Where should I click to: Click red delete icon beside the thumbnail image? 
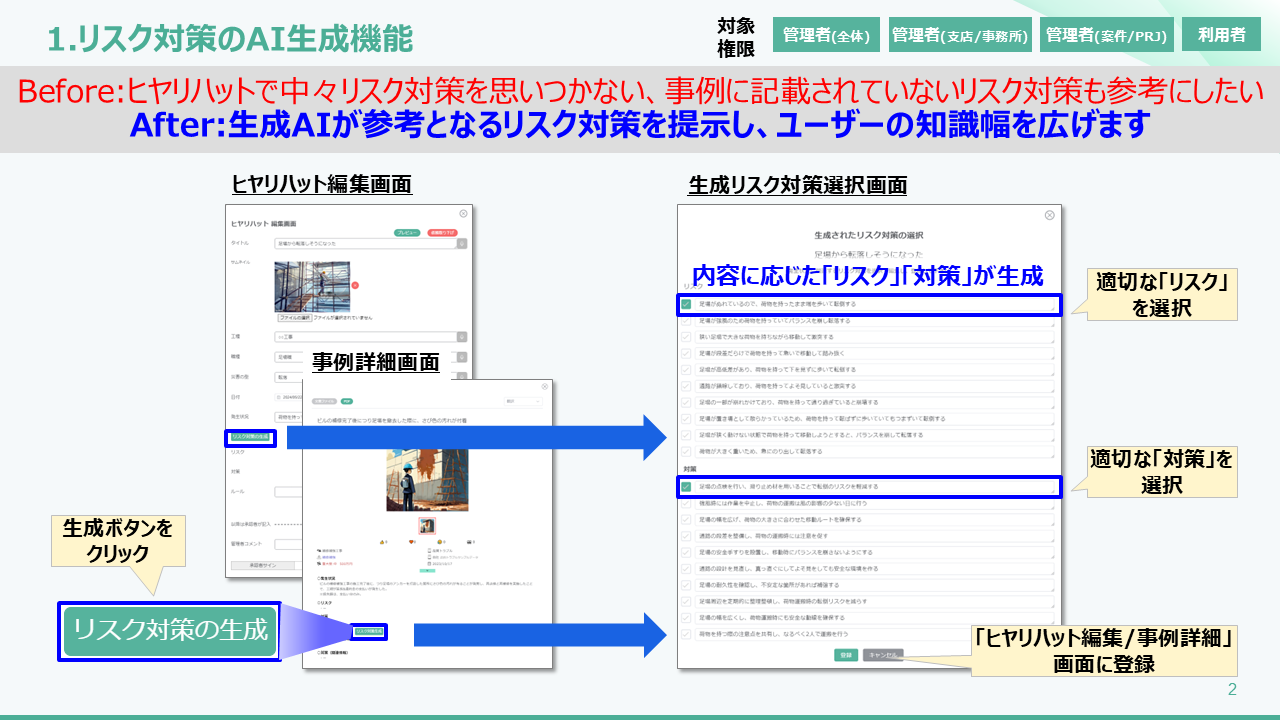(354, 285)
